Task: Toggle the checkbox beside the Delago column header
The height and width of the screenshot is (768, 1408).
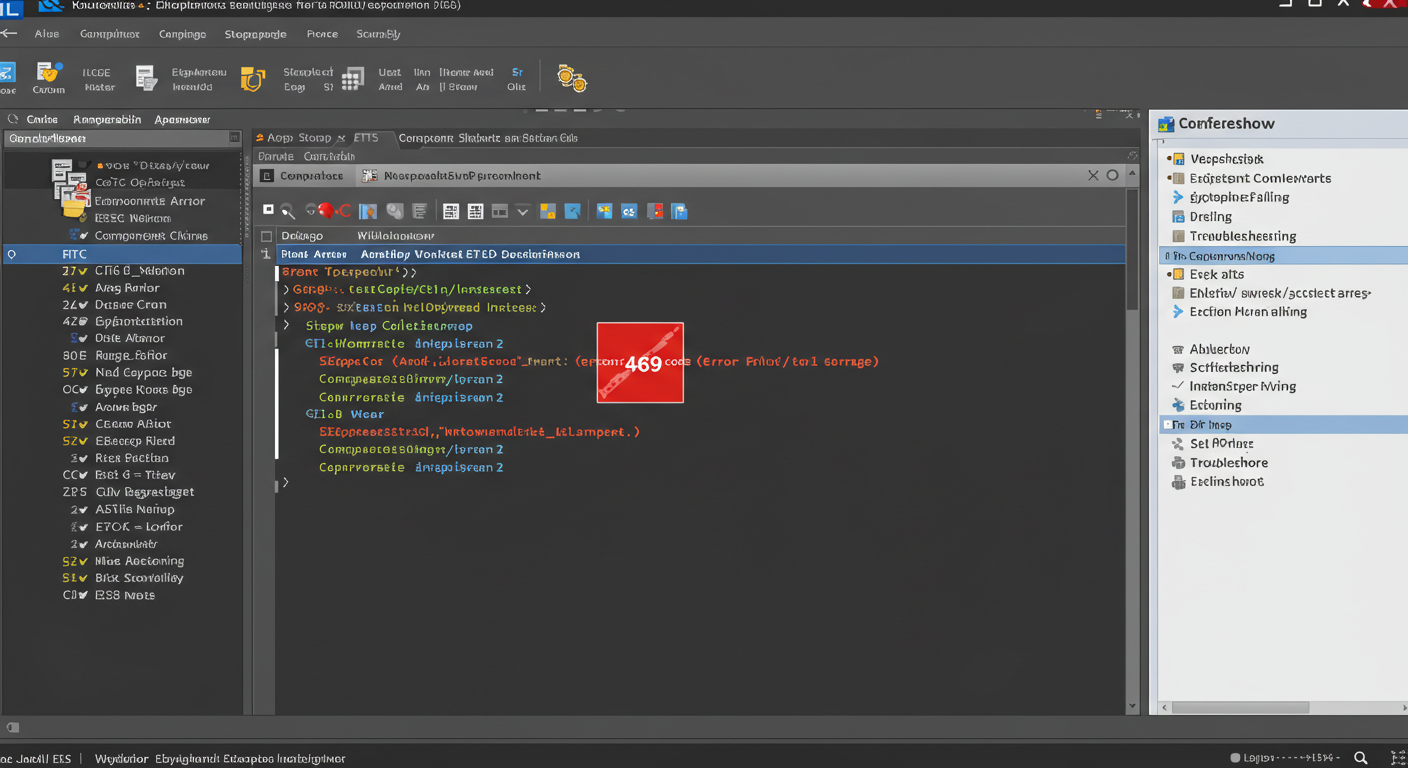Action: click(x=266, y=236)
